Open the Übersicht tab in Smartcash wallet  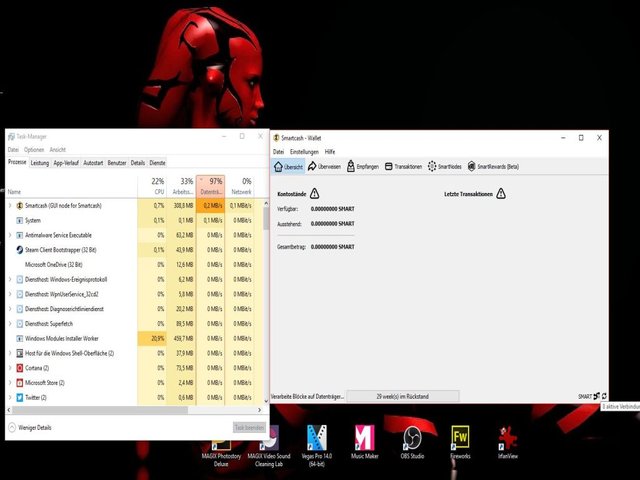point(288,167)
